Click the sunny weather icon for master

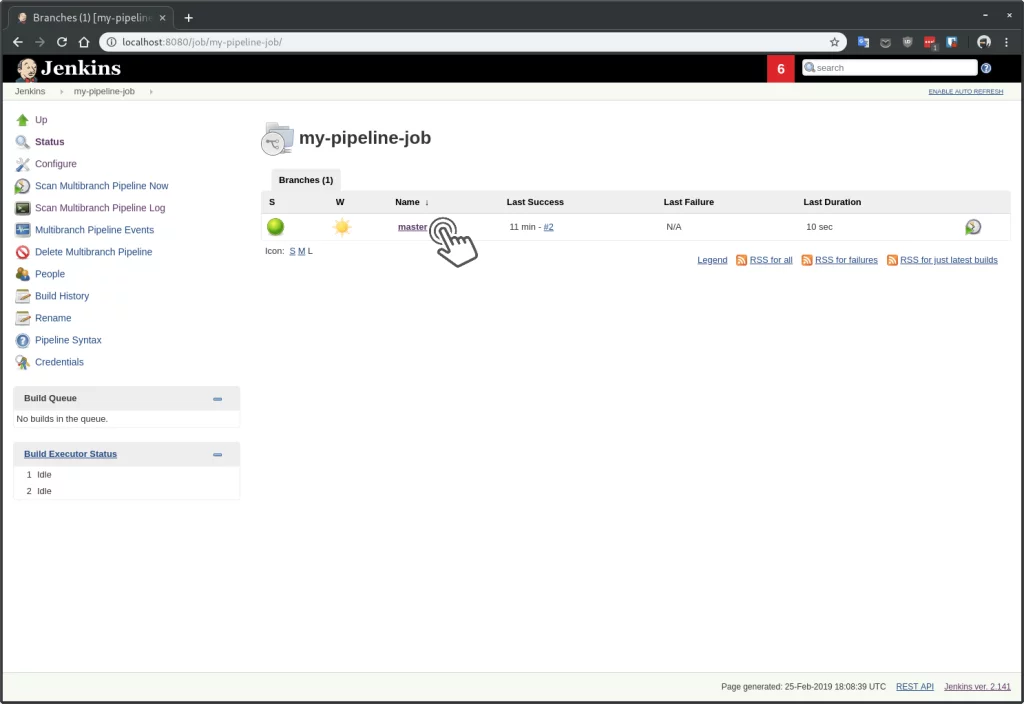point(342,227)
